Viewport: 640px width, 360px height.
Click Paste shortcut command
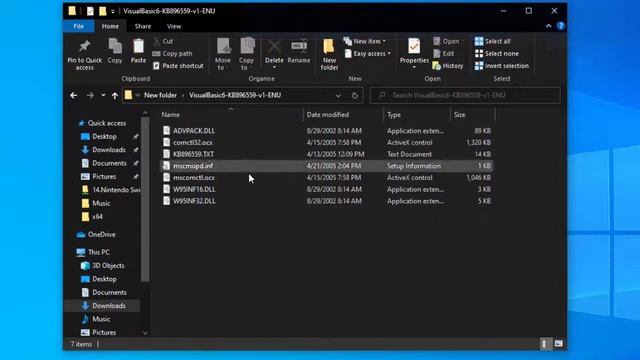[178, 66]
